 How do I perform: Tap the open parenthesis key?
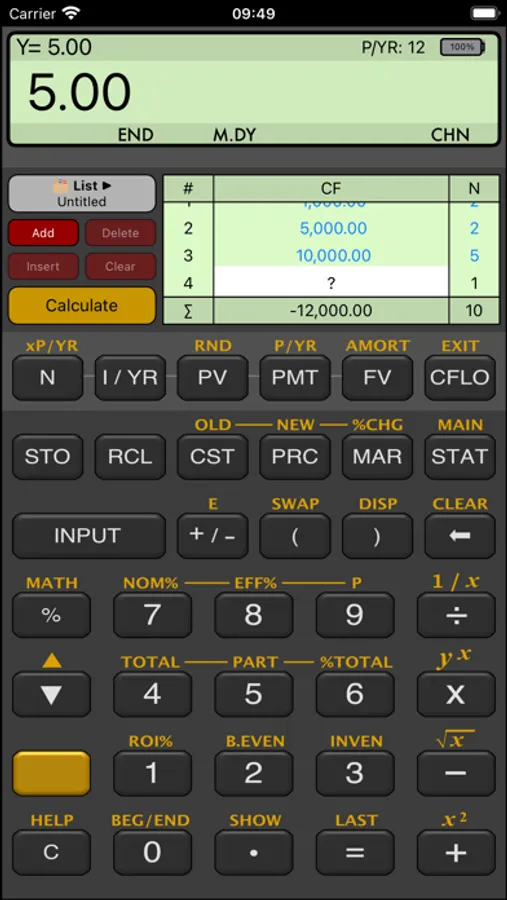[x=295, y=536]
